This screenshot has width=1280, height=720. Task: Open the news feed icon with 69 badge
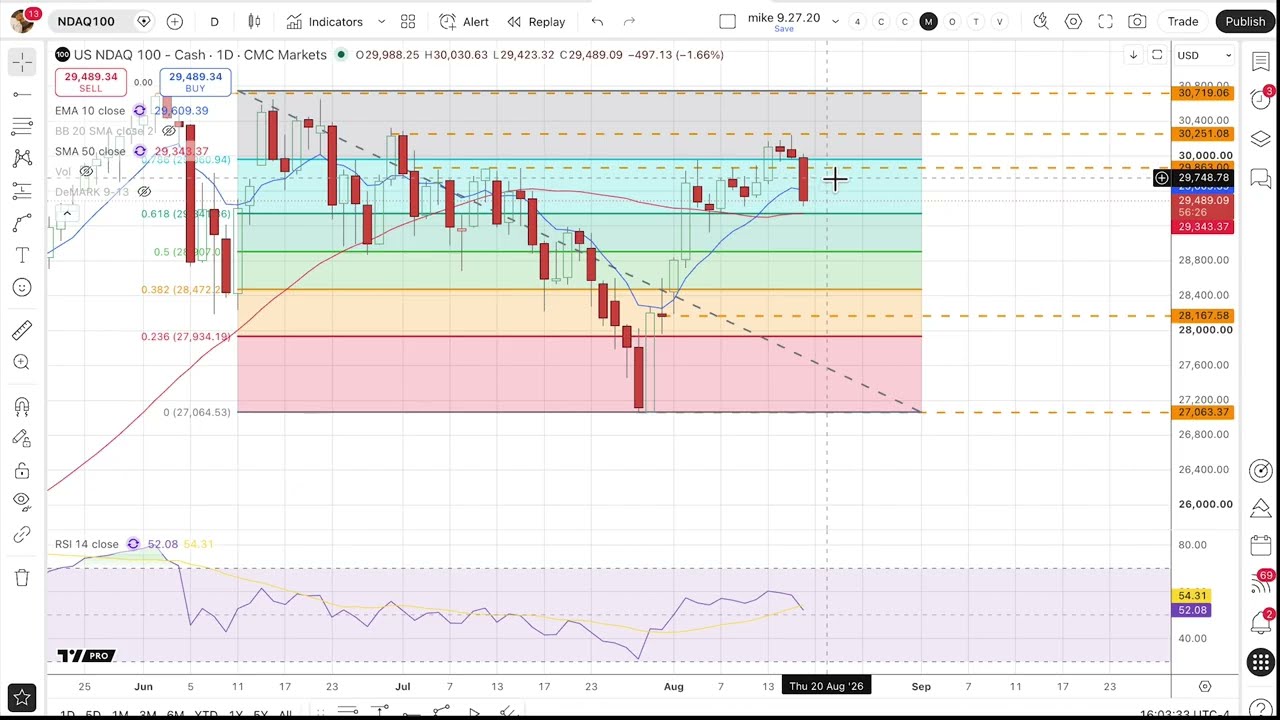point(1260,584)
